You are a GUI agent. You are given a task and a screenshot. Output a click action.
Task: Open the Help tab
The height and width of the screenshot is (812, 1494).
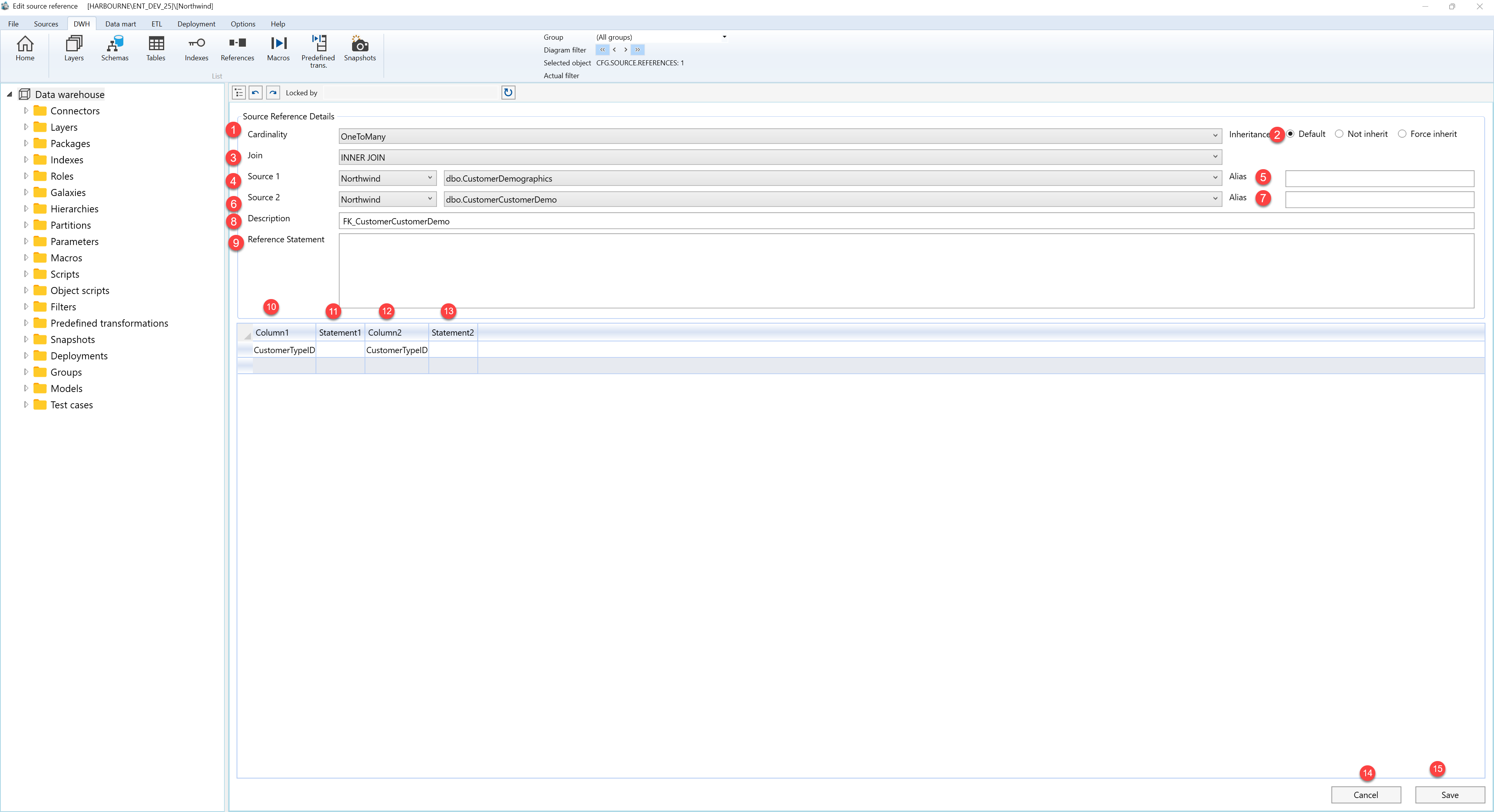click(278, 24)
